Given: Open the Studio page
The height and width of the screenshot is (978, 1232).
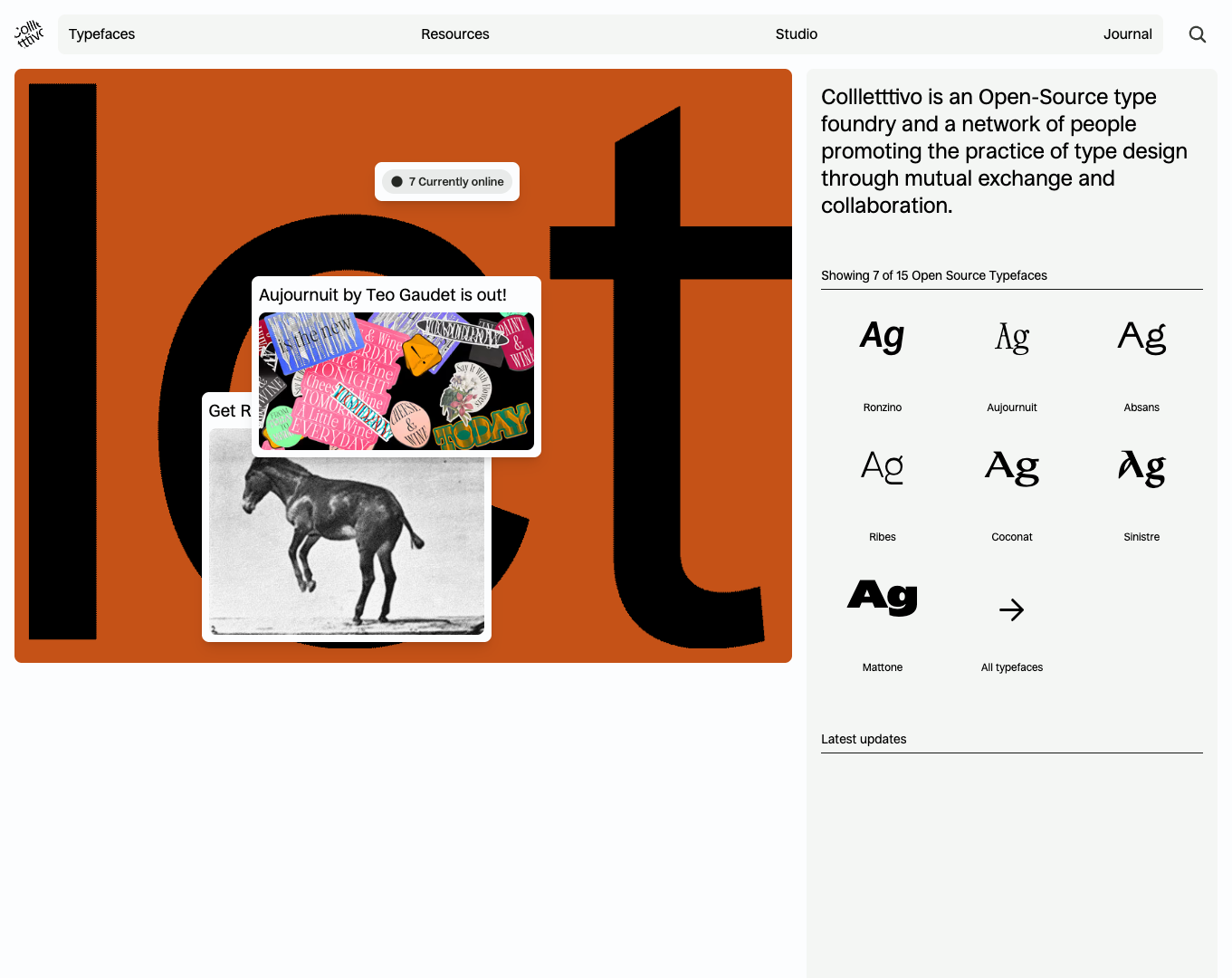Looking at the screenshot, I should point(796,34).
